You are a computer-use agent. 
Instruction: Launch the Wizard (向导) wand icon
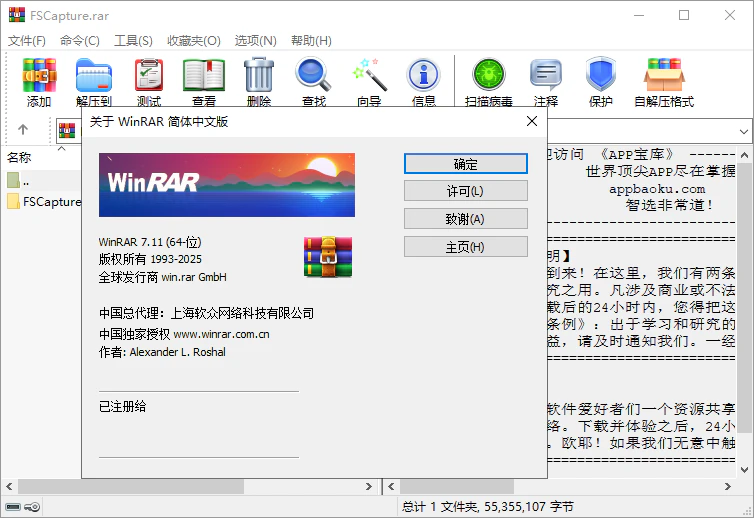coord(369,75)
